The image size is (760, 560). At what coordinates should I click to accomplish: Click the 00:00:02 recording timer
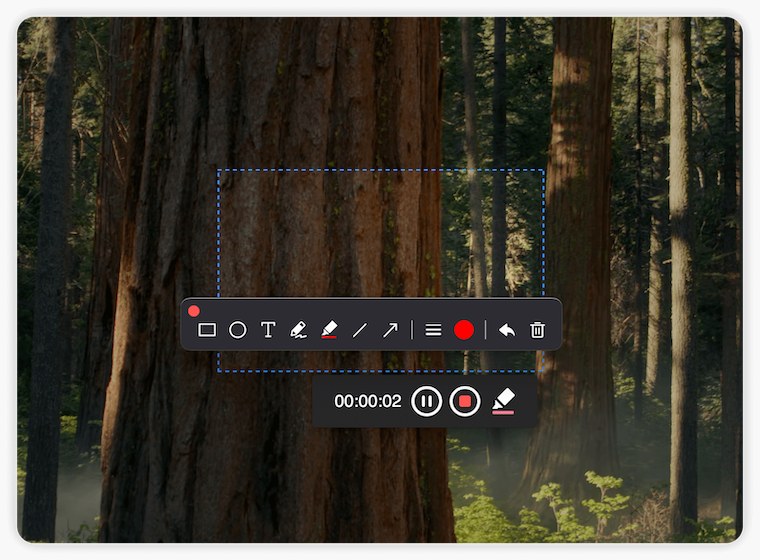click(367, 402)
